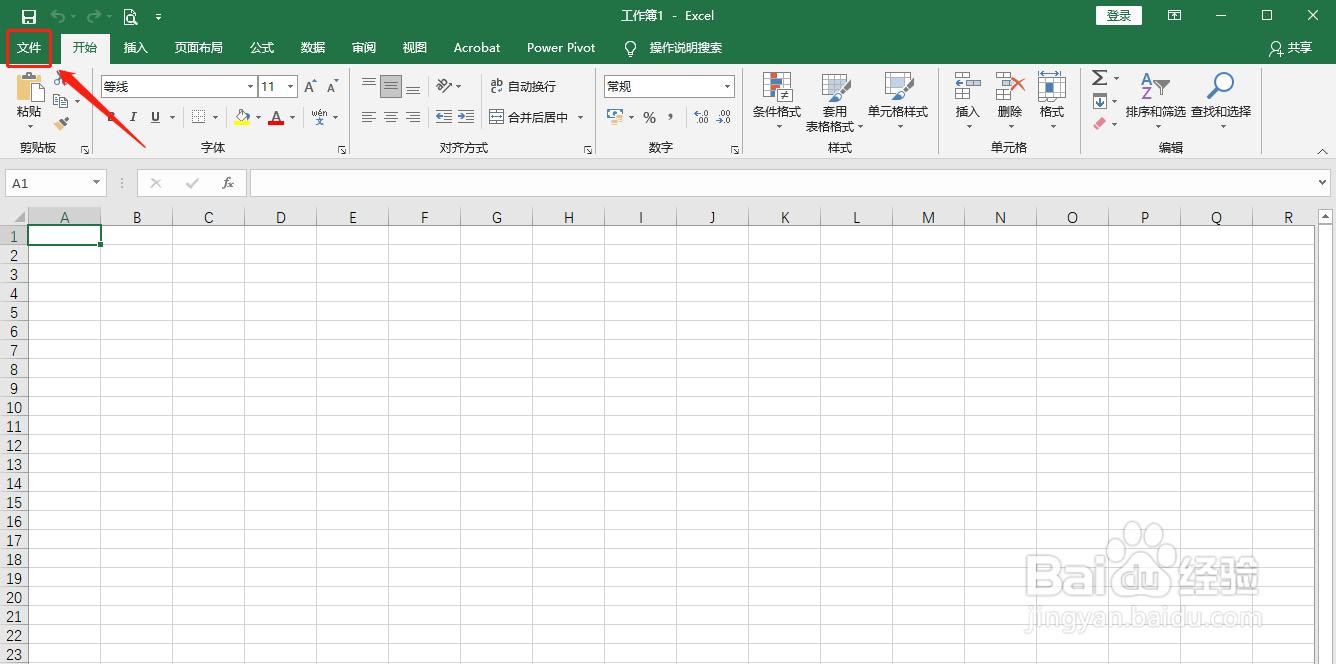Toggle Italic formatting
This screenshot has height=664, width=1336.
click(133, 117)
